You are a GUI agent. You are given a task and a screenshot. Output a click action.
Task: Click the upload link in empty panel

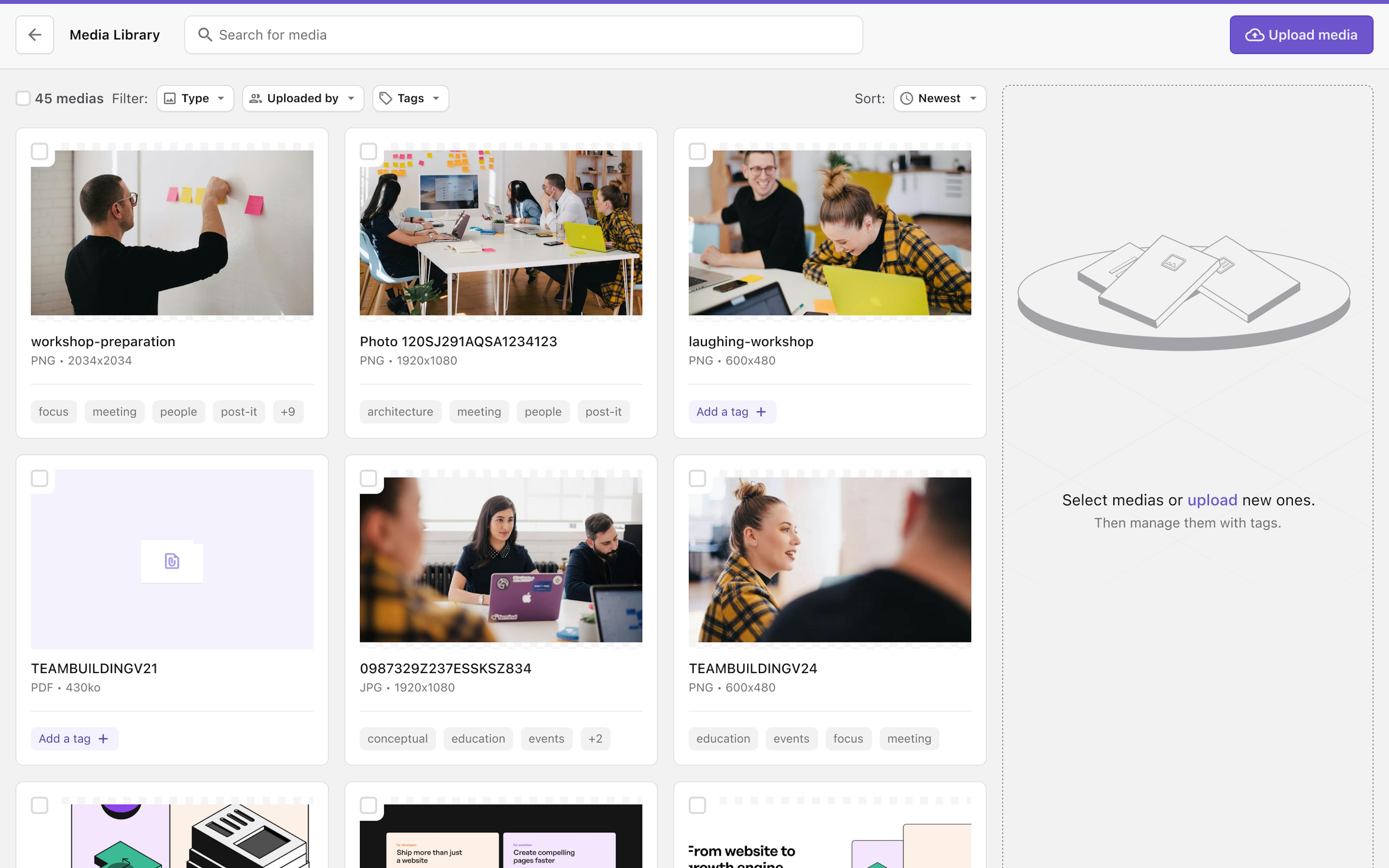tap(1212, 500)
